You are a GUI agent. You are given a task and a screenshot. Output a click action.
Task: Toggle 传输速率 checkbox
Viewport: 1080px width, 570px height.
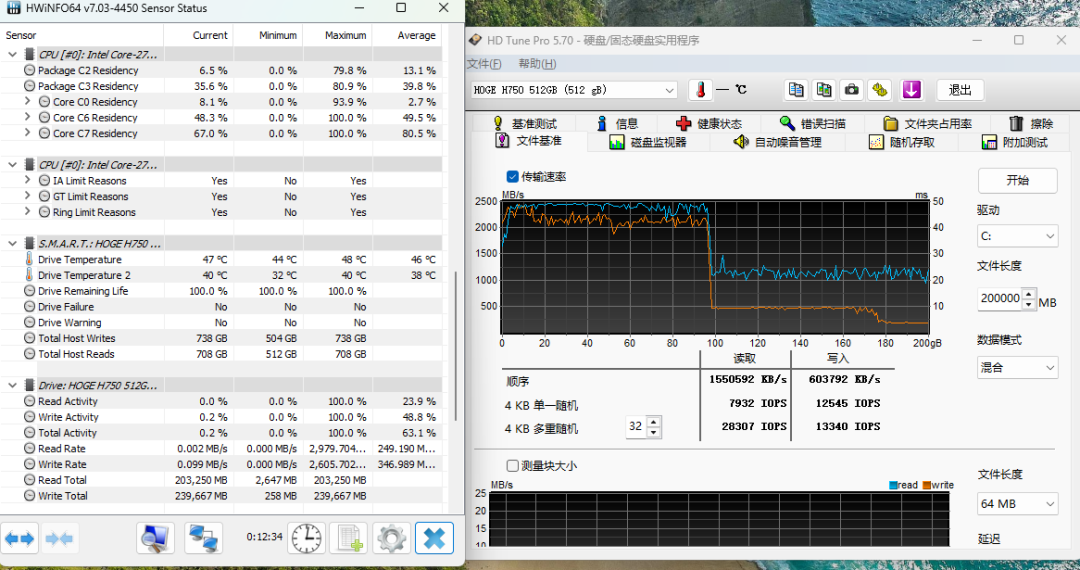[x=512, y=177]
